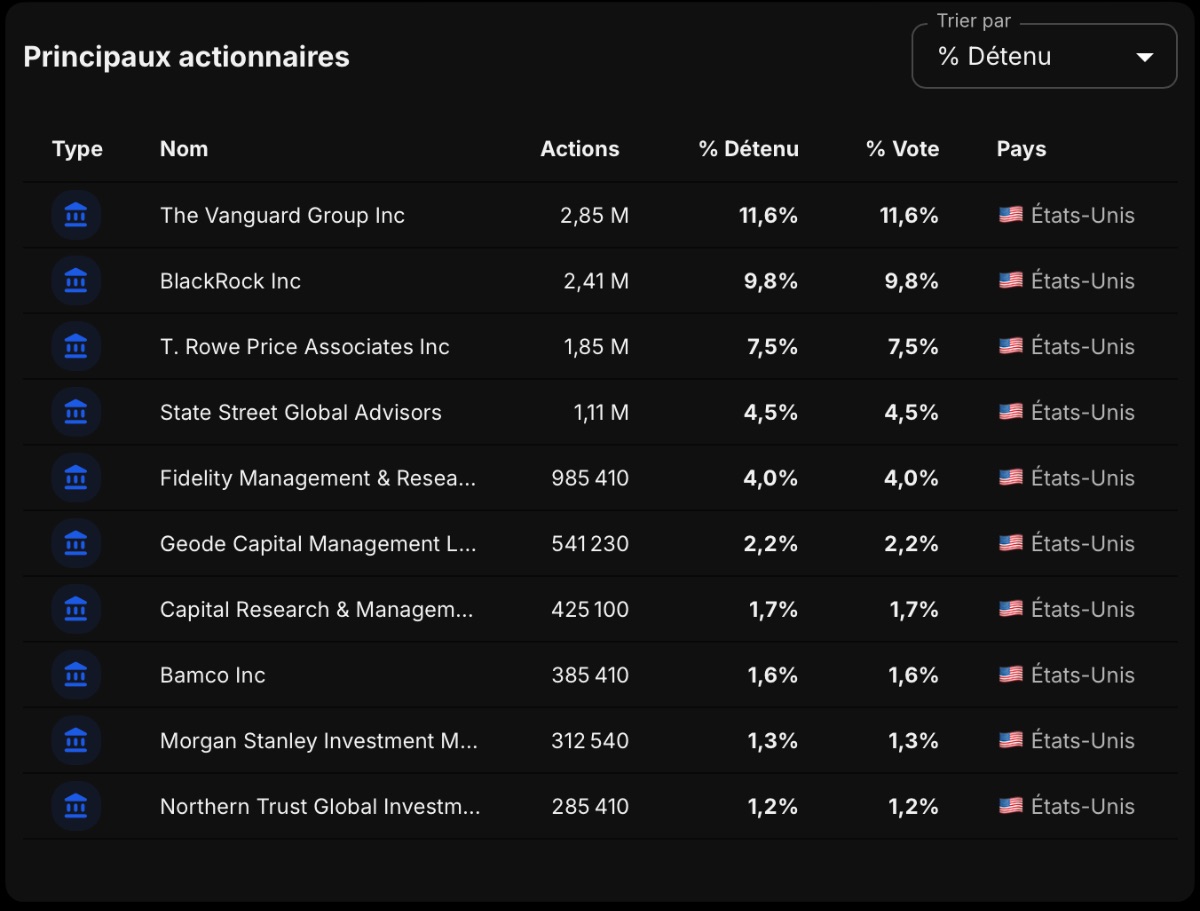Click US flag in Capital Research row

tap(1011, 609)
